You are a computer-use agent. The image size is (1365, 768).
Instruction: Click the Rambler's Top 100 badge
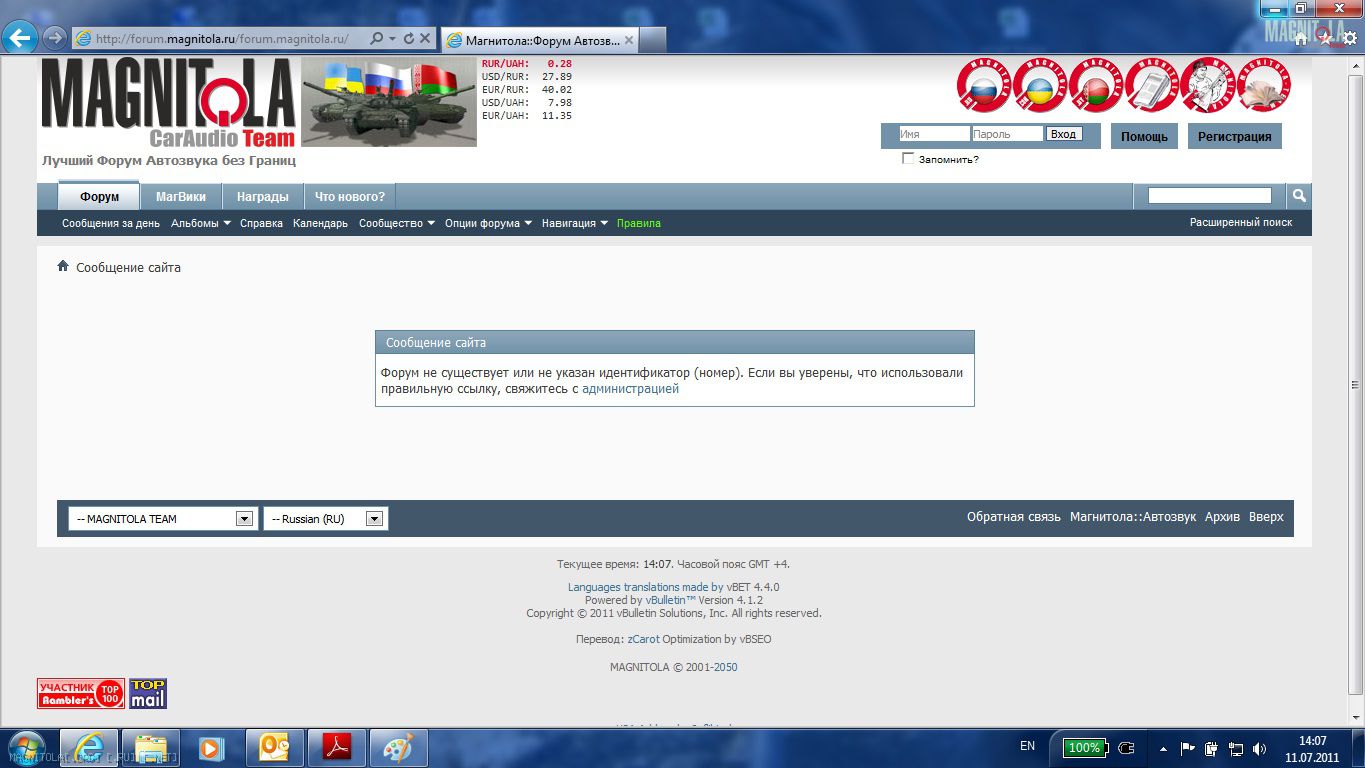81,693
